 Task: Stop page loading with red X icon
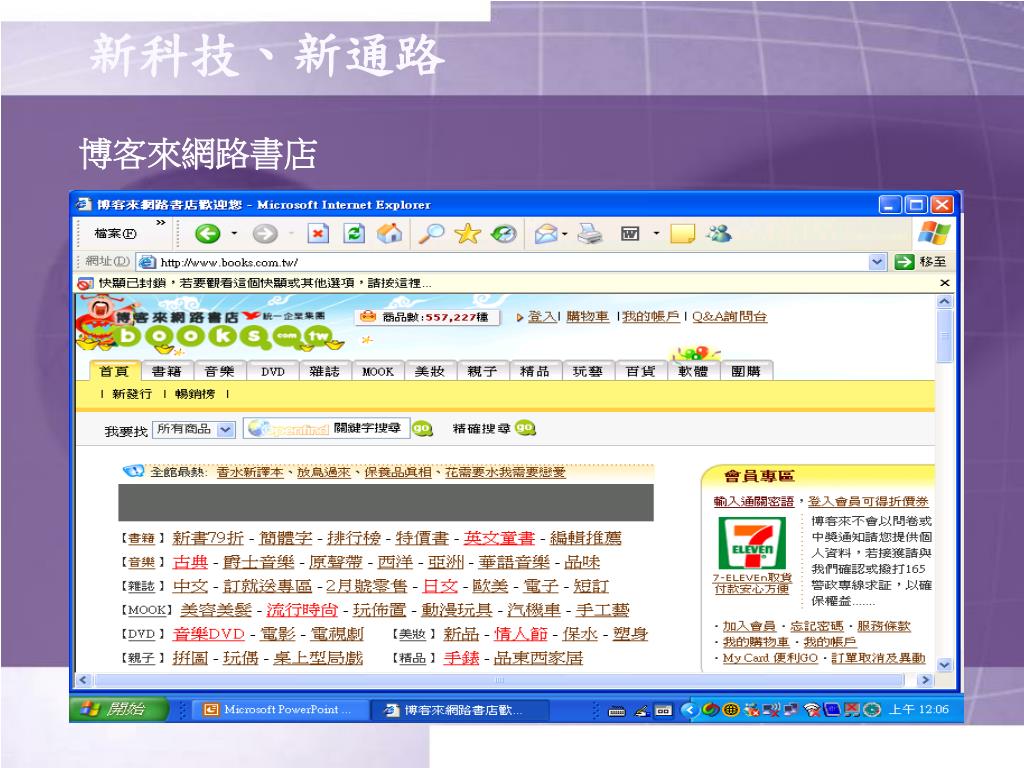tap(318, 233)
